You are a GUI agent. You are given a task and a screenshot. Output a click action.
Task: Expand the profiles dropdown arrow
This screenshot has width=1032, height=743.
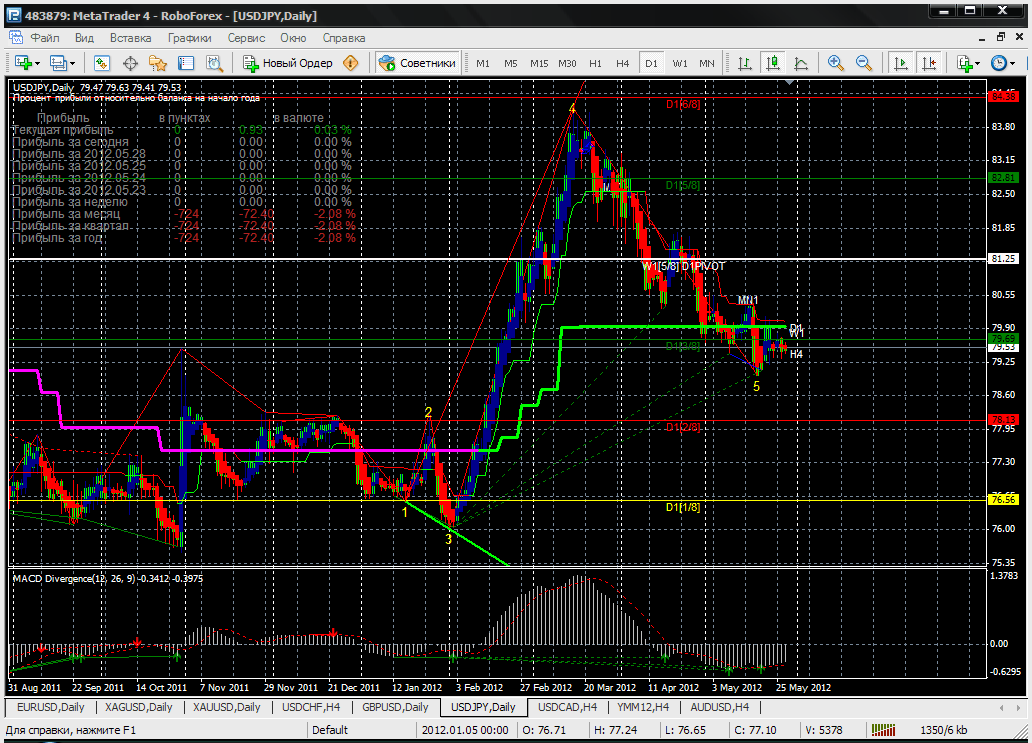pos(72,63)
